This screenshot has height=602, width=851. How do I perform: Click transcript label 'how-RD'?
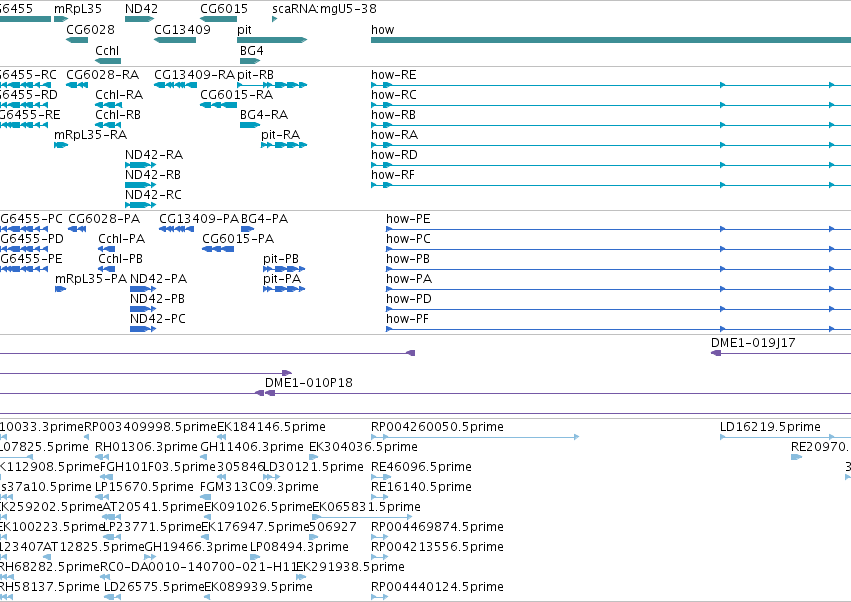click(x=394, y=155)
